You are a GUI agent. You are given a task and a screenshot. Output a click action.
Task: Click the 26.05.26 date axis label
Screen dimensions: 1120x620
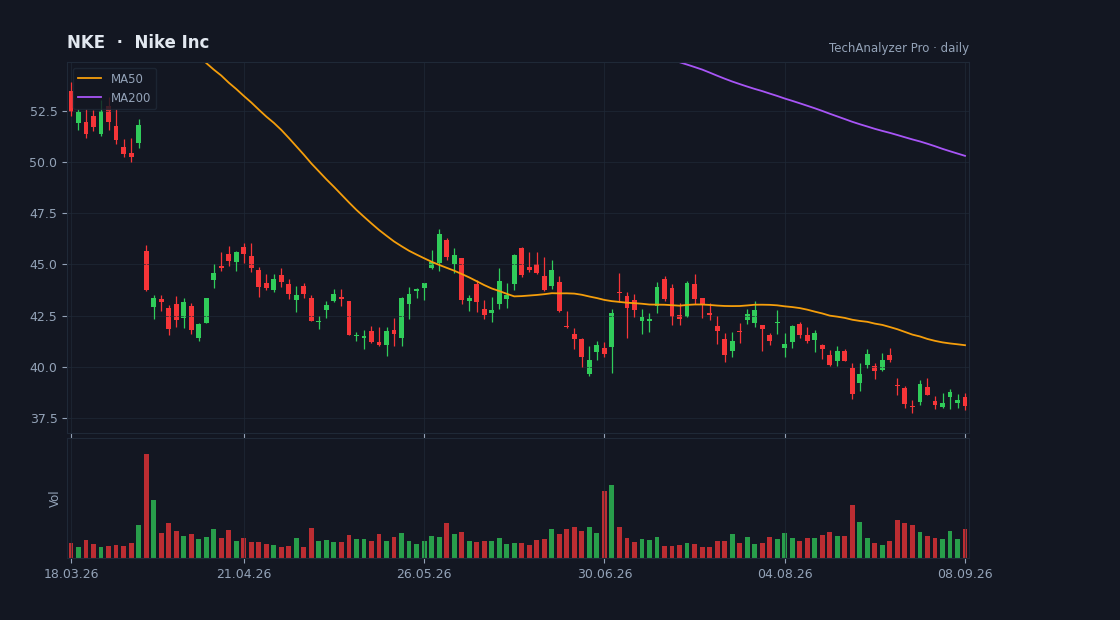[x=424, y=574]
